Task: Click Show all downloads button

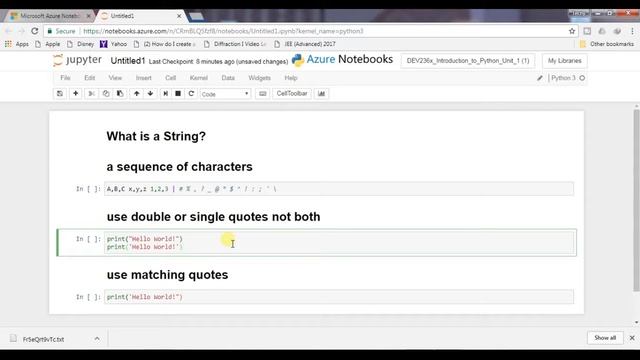Action: 605,338
